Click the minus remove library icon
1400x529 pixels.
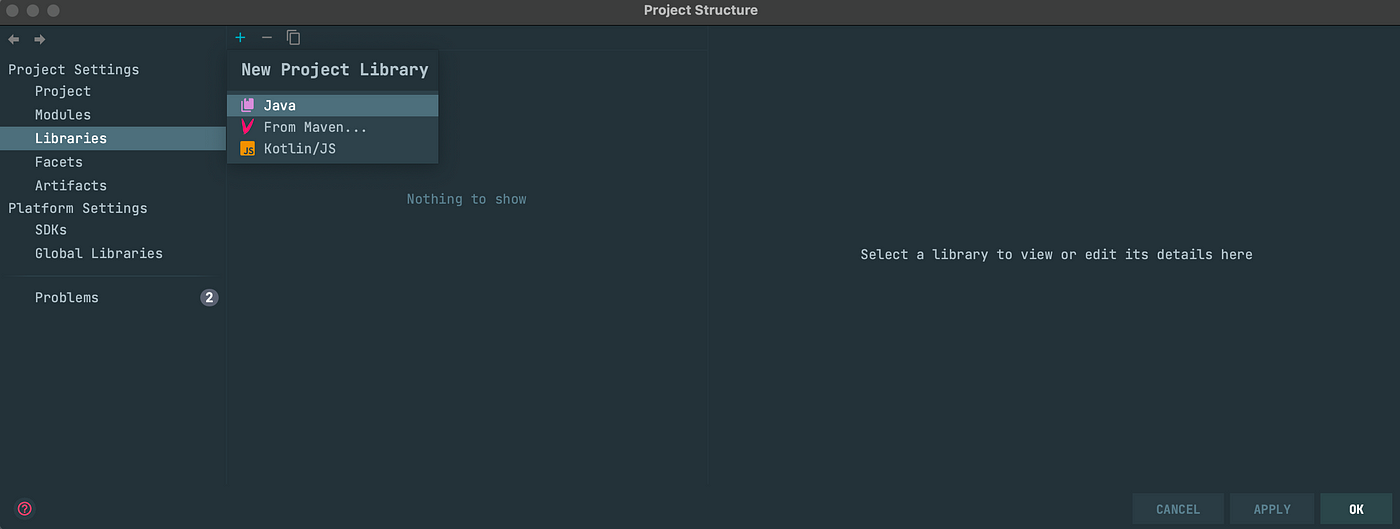266,38
